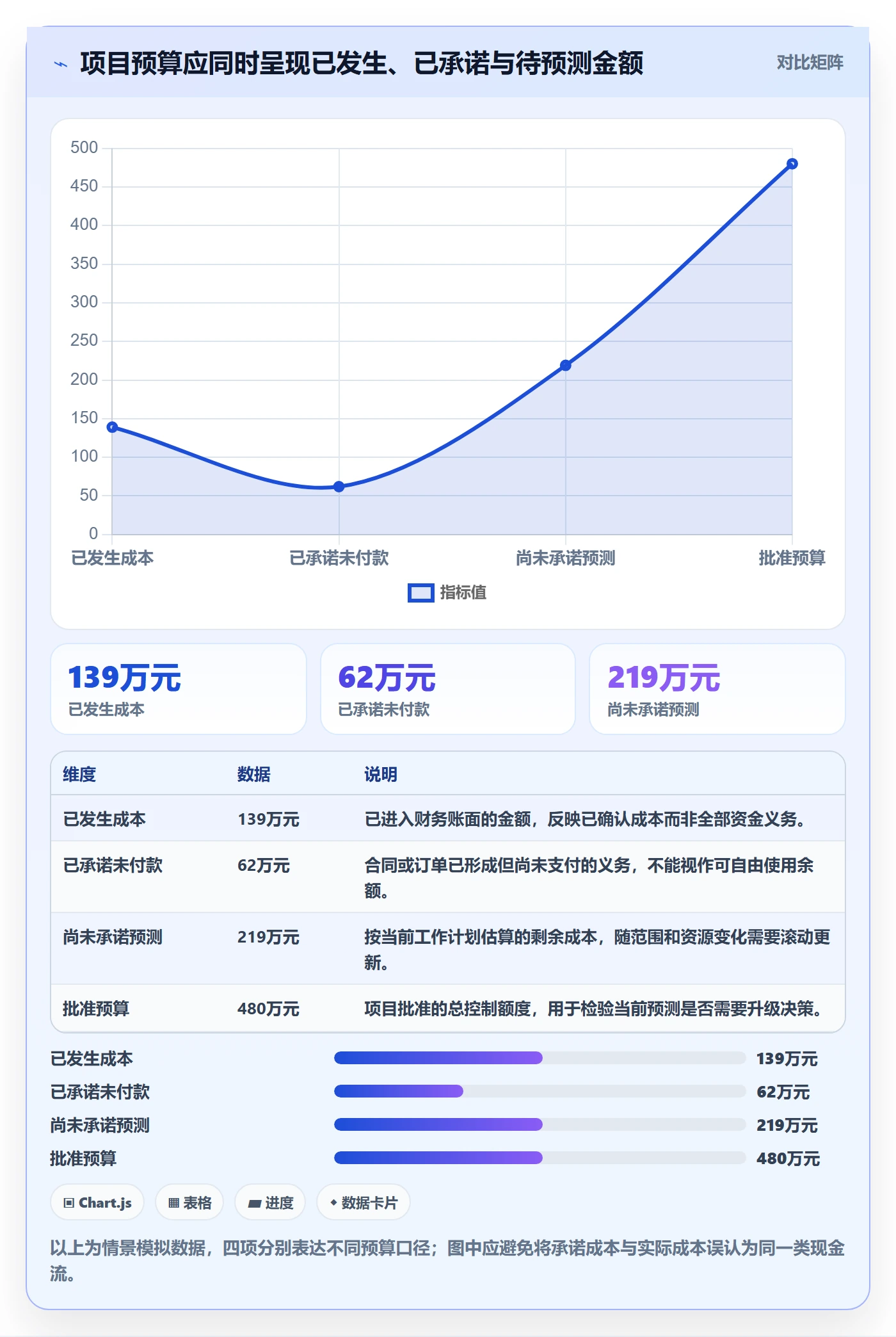Click the 480万元 value beside progress bar
This screenshot has height=1337, width=896.
(x=788, y=1158)
